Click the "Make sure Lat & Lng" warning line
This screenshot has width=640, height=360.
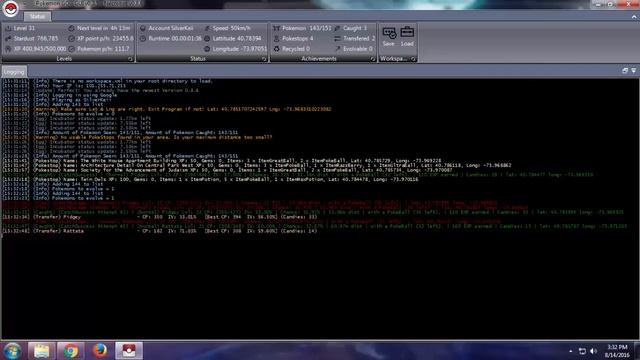[x=167, y=109]
